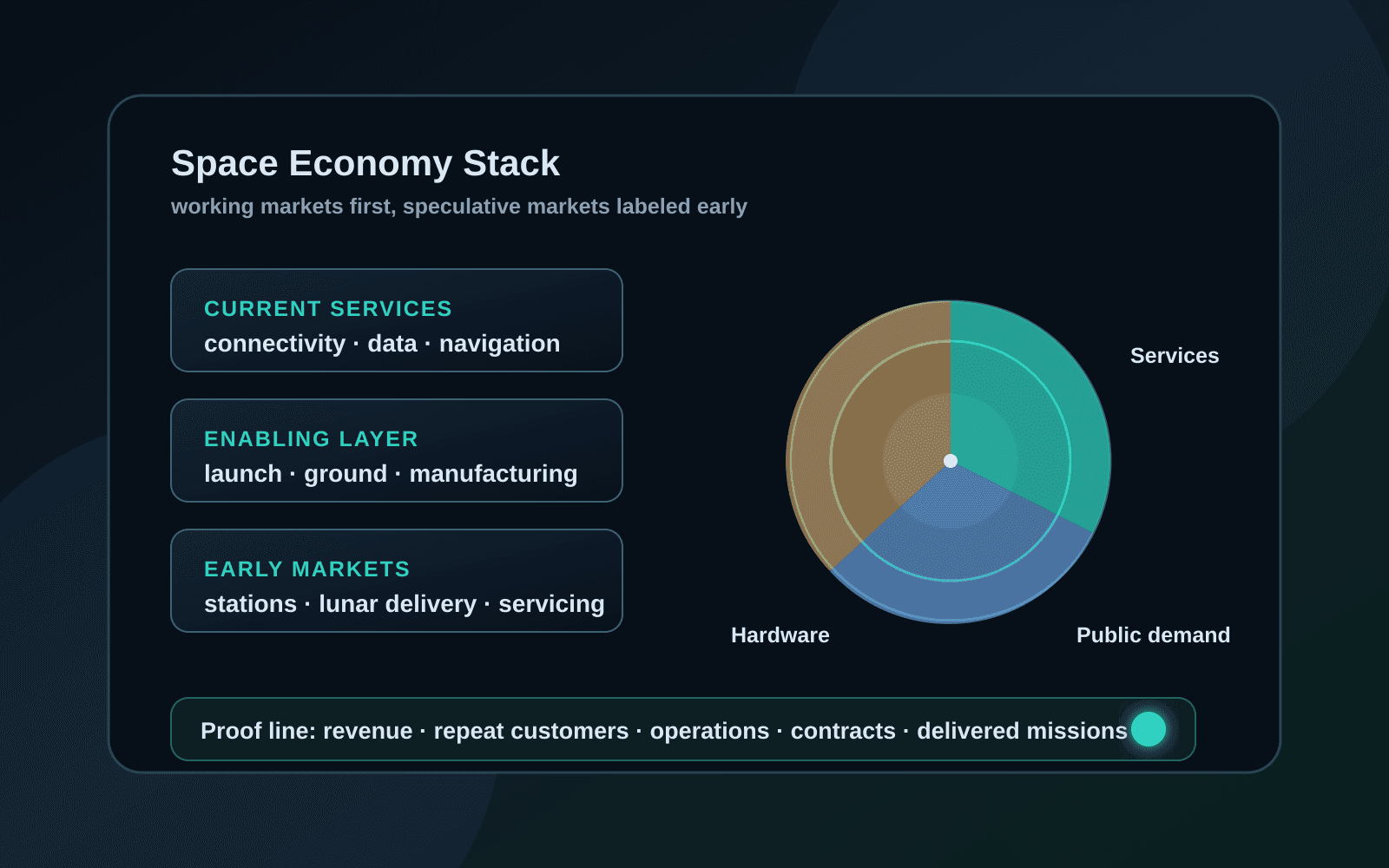Click the Hardware chart label
Image resolution: width=1389 pixels, height=868 pixels.
click(780, 635)
